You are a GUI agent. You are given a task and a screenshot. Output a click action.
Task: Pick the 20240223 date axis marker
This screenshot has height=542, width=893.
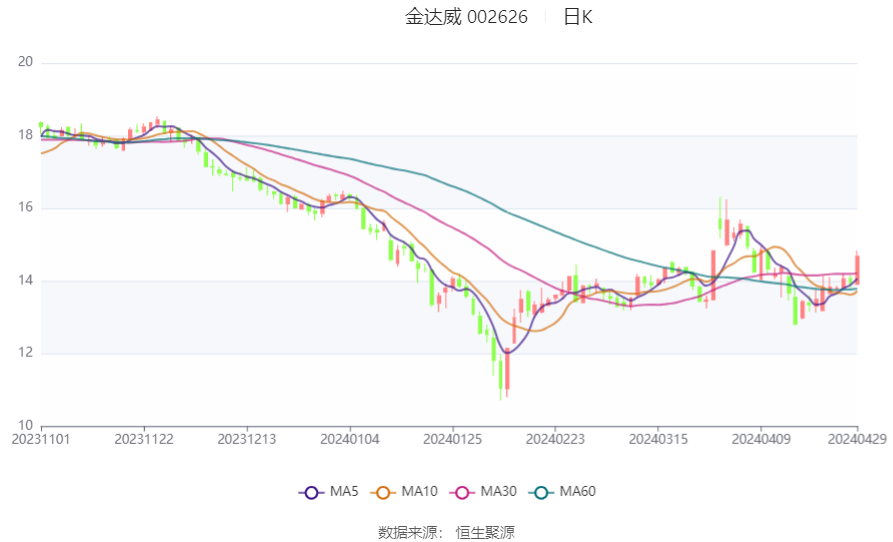coord(555,439)
